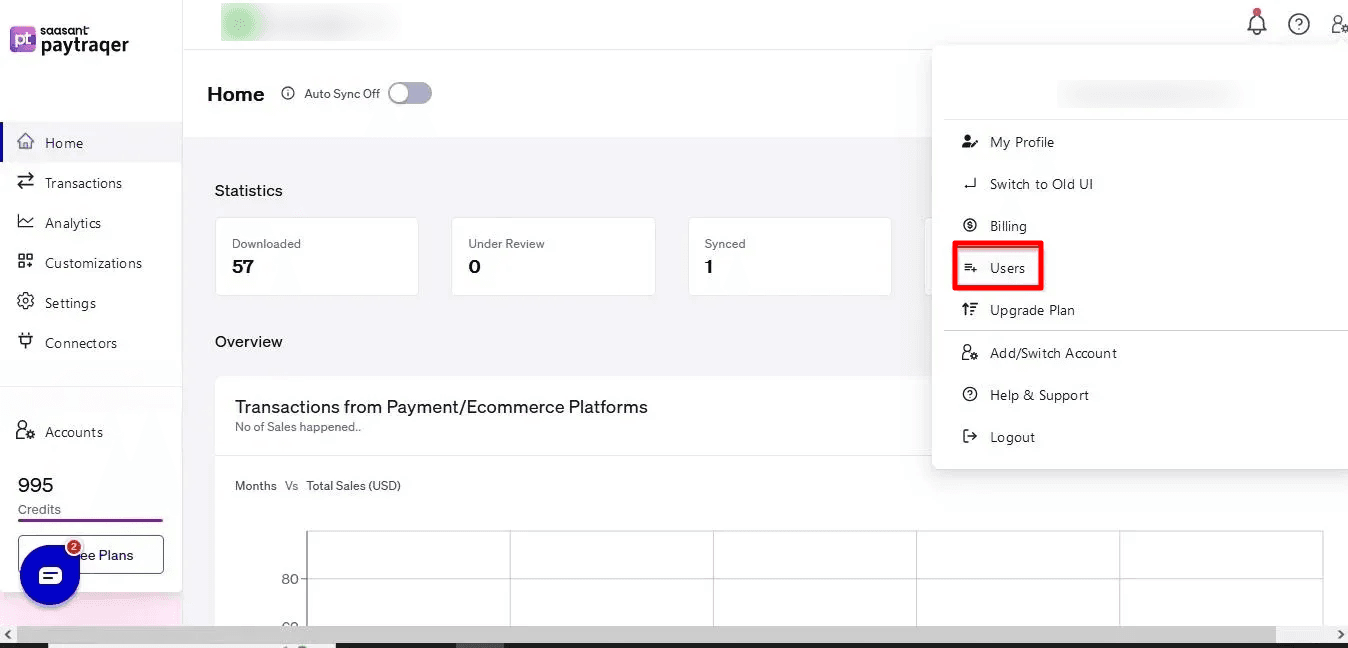Click the Auto Sync info circle

288,93
